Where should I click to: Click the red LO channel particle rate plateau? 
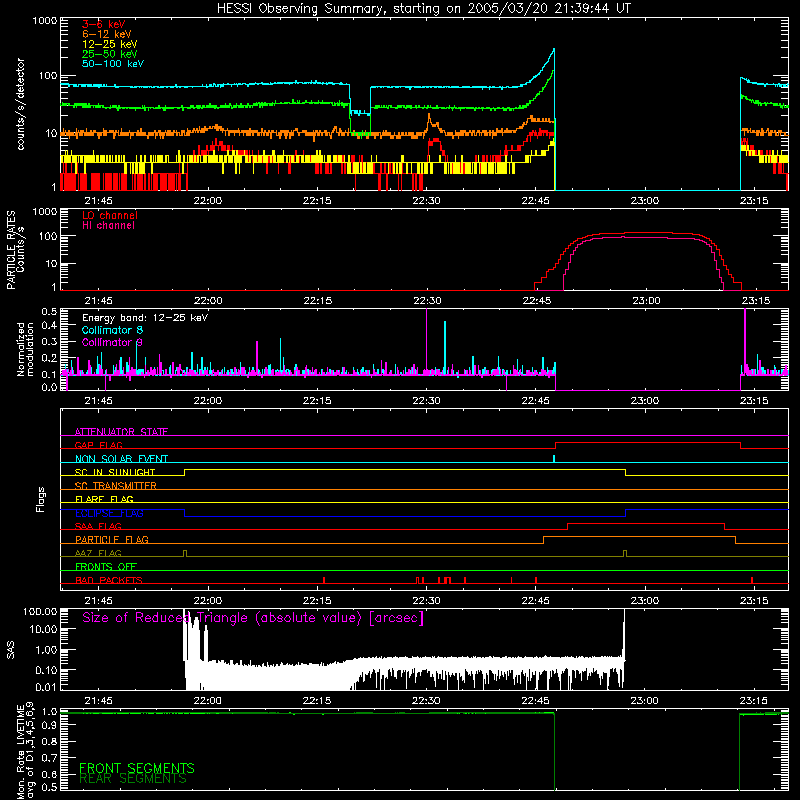pyautogui.click(x=643, y=233)
